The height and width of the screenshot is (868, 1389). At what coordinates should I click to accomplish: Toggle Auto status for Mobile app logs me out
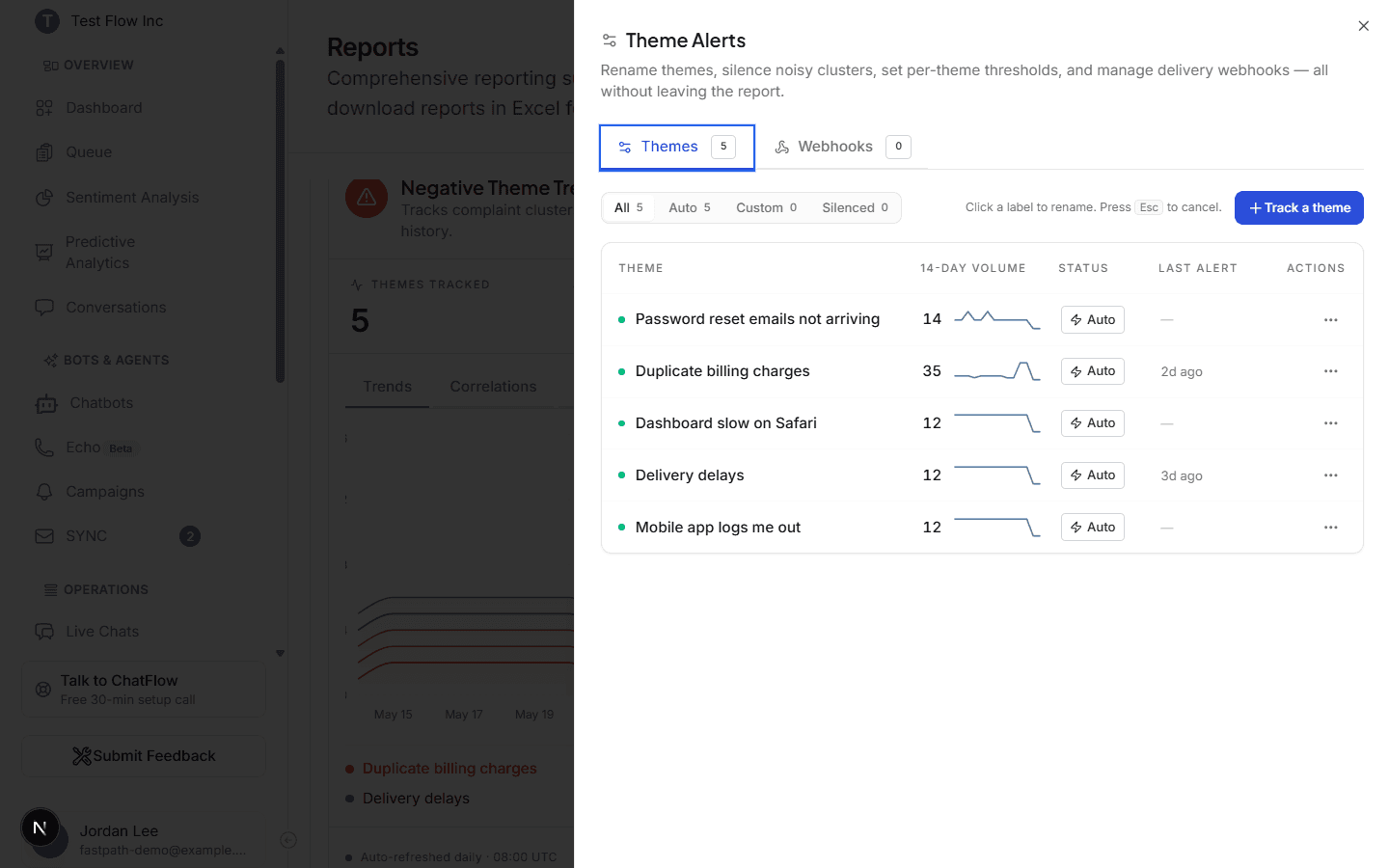click(1092, 528)
